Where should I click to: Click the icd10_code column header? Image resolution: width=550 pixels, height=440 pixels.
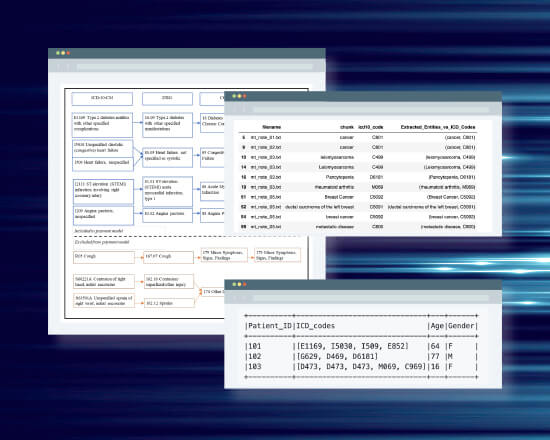[x=370, y=127]
